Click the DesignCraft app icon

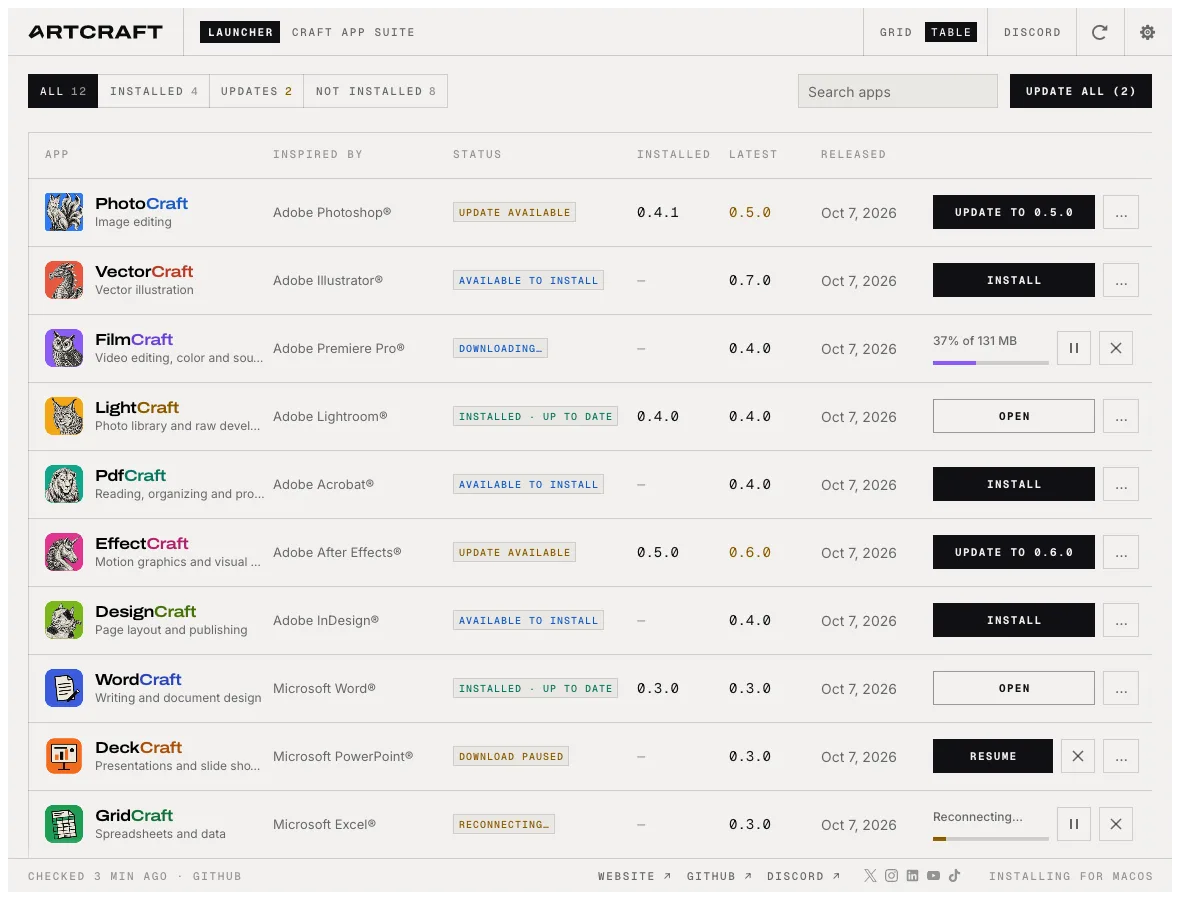pos(63,620)
